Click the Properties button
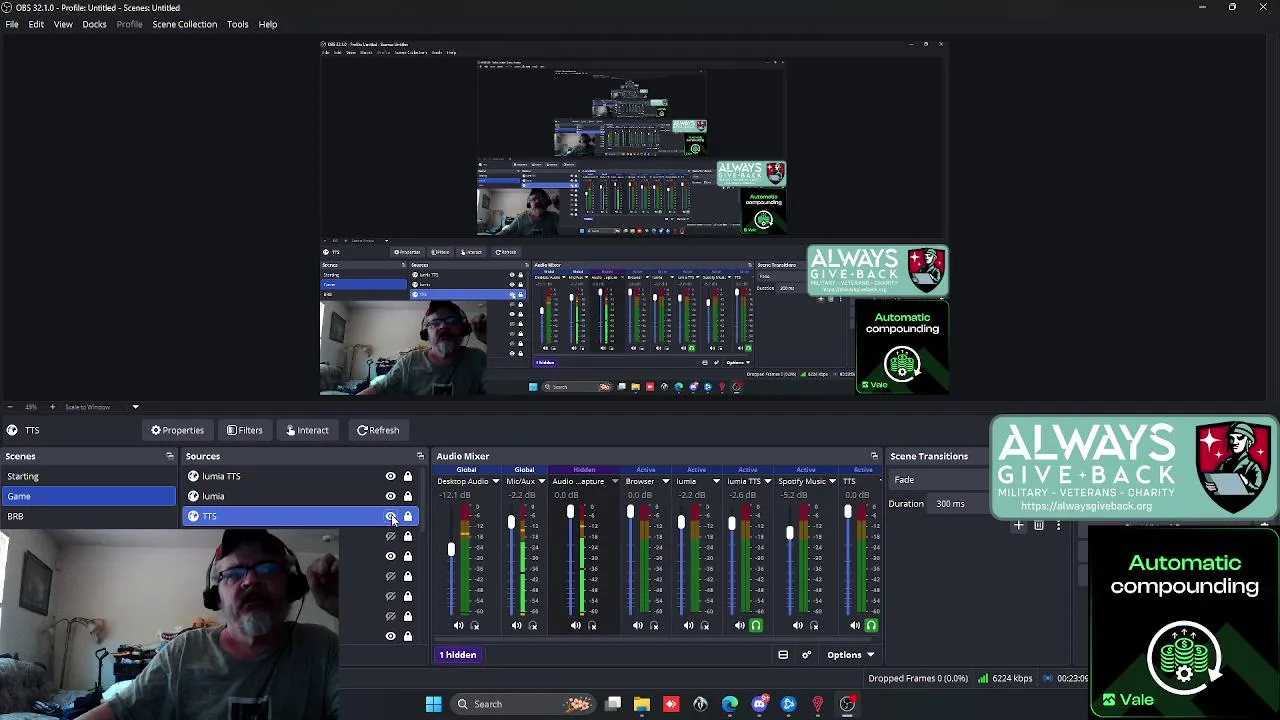This screenshot has width=1280, height=720. [x=178, y=430]
